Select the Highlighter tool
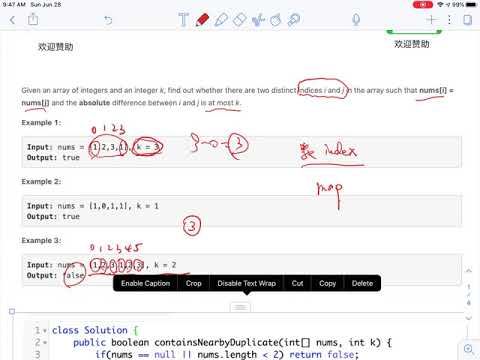480x360 pixels. [x=221, y=20]
